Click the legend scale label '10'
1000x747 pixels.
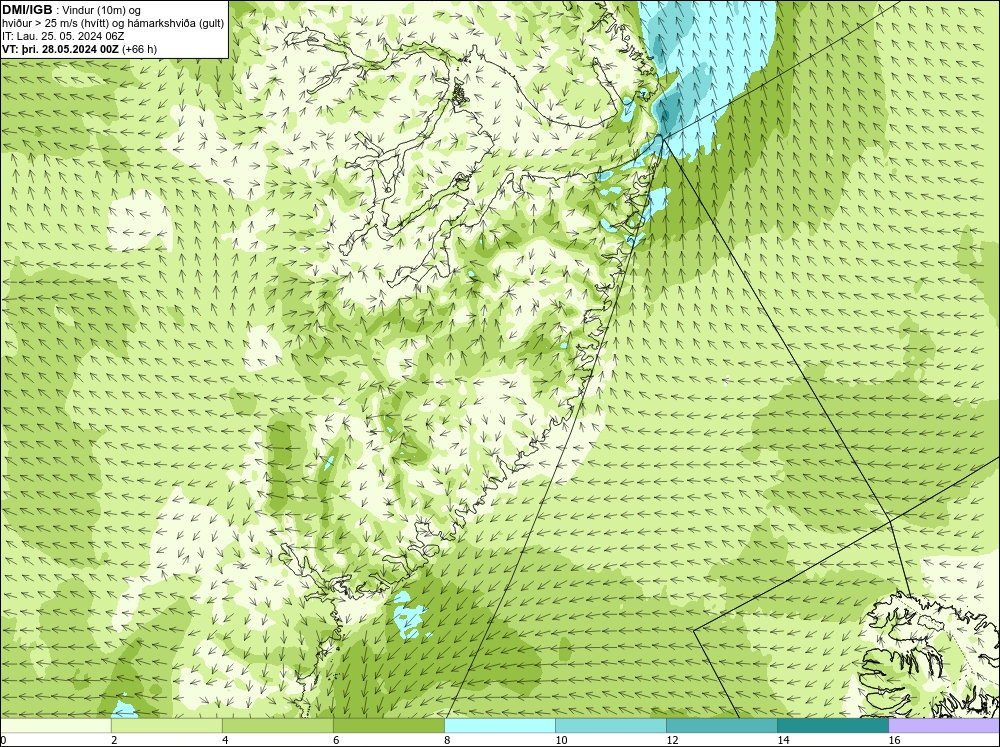coord(561,740)
